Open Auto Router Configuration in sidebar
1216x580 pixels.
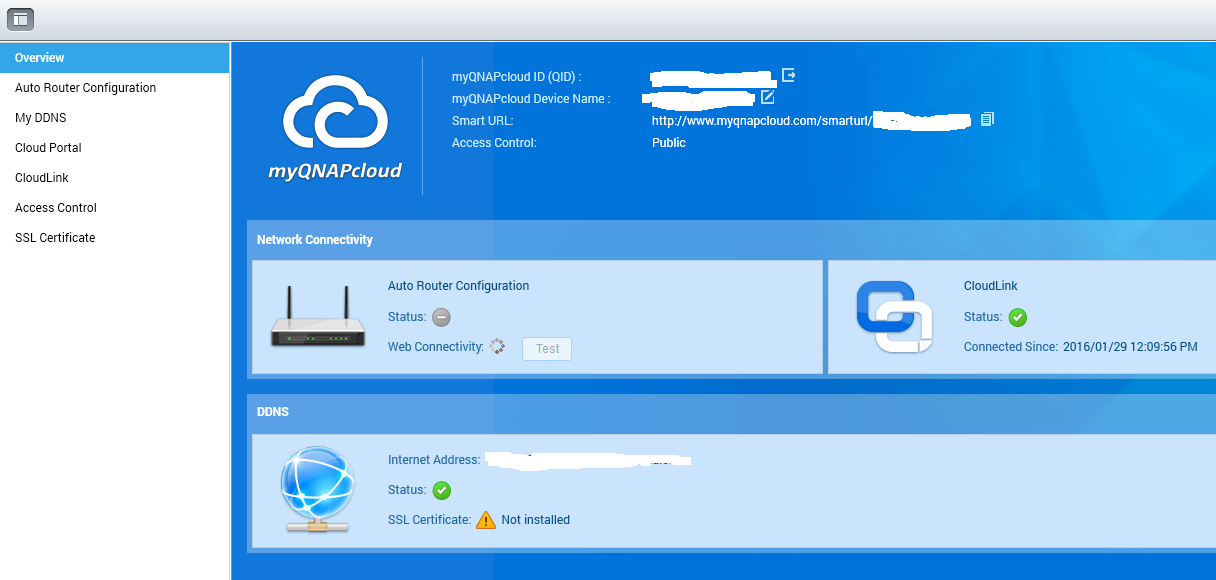tap(85, 88)
